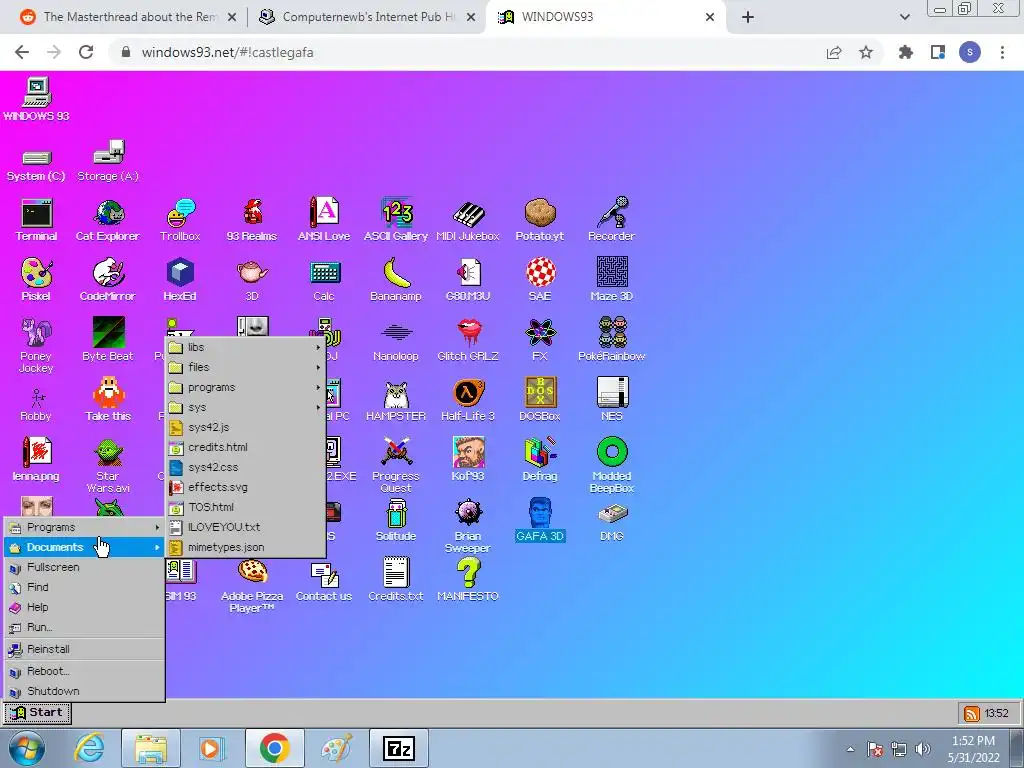Switch to the Computernewb's Internet Pub tab
1024x768 pixels.
[366, 17]
